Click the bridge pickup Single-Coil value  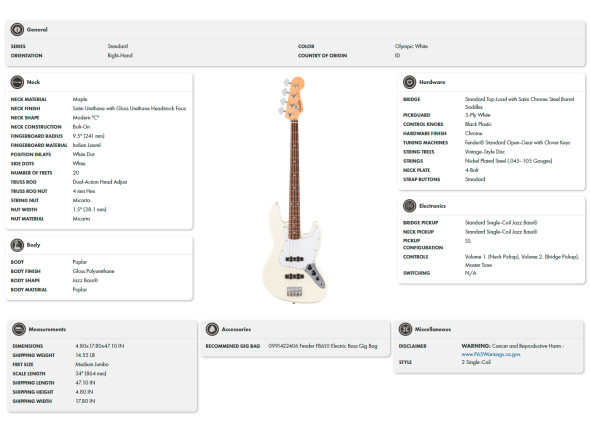pyautogui.click(x=501, y=223)
